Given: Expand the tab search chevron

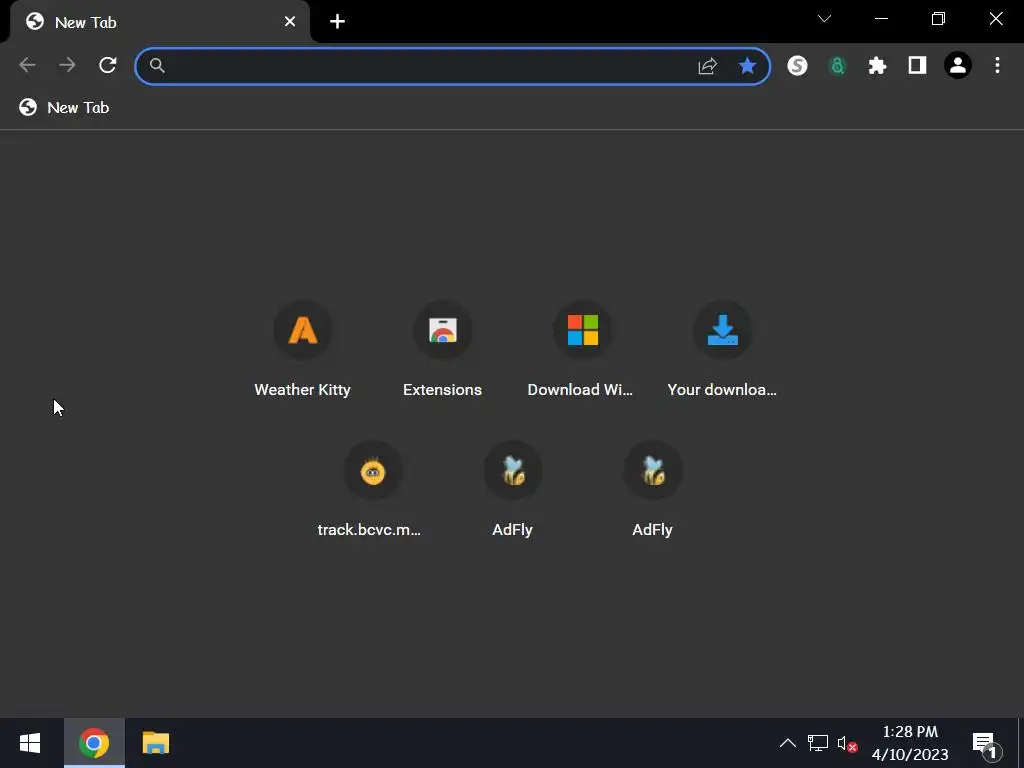Looking at the screenshot, I should pos(824,18).
